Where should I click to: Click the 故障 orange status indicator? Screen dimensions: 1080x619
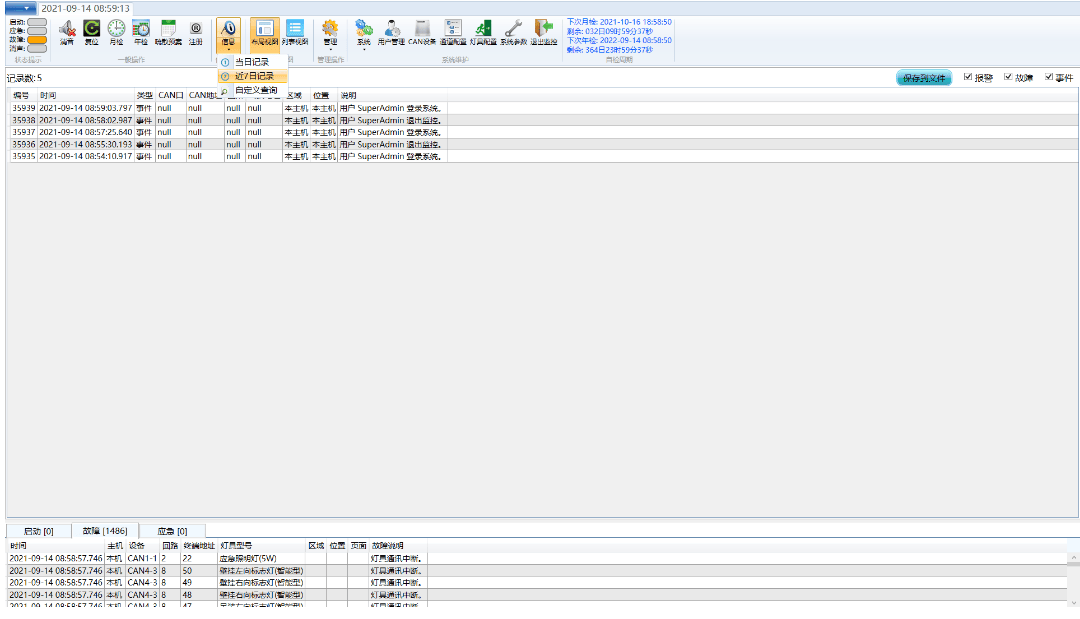click(x=37, y=39)
